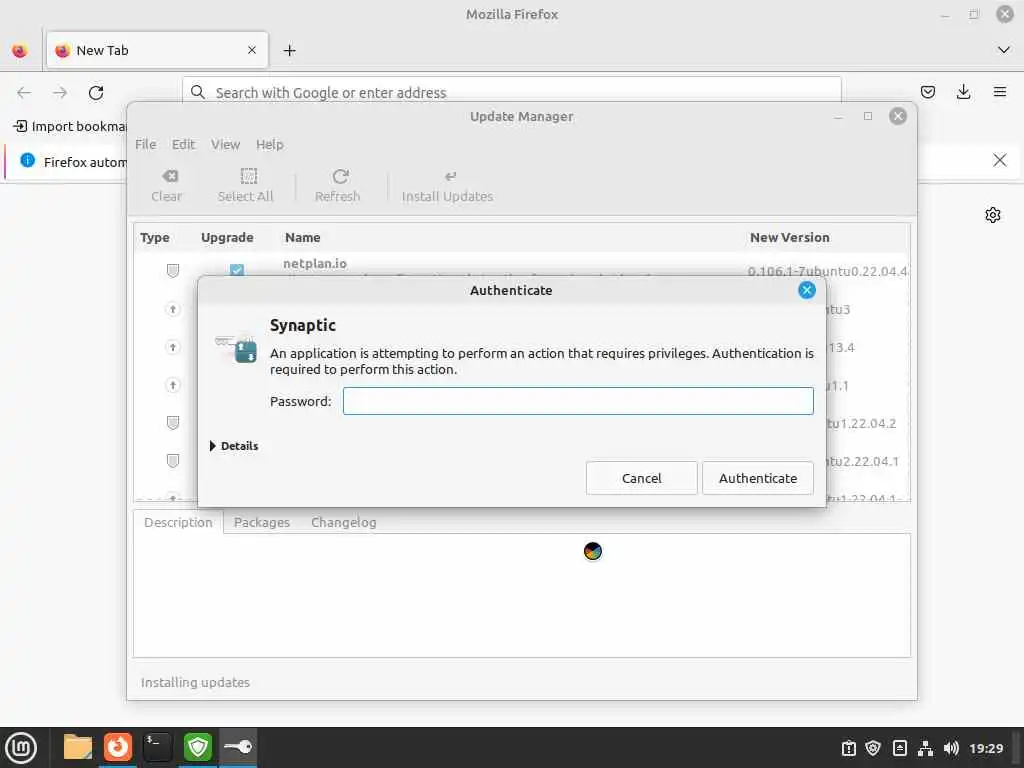Switch to the Description tab
Image resolution: width=1024 pixels, height=768 pixels.
pos(178,522)
